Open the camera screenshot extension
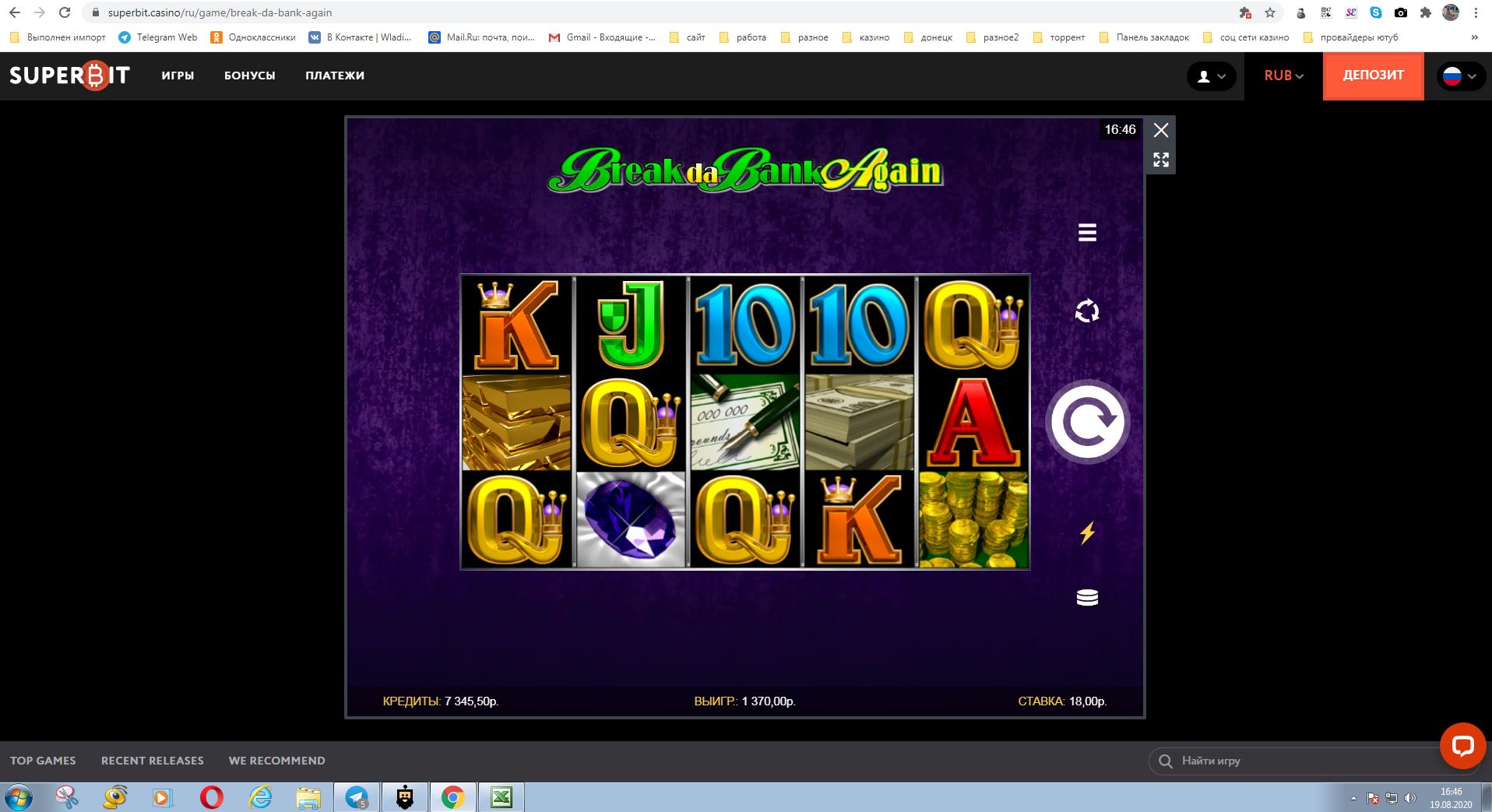The height and width of the screenshot is (812, 1492). (1401, 12)
